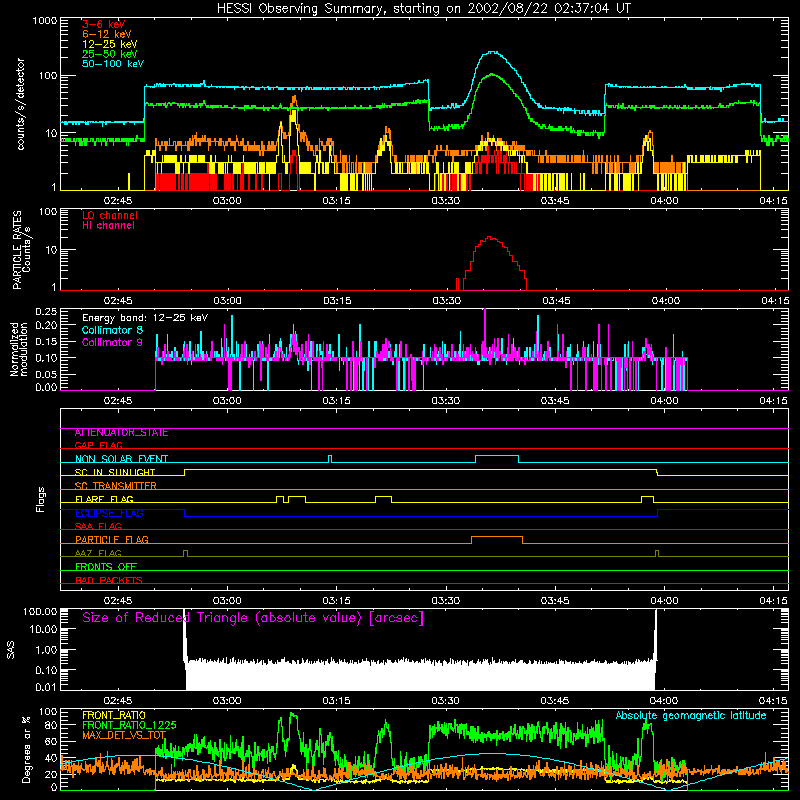The height and width of the screenshot is (800, 800).
Task: Click the GAP_FLAG label
Action: 98,445
